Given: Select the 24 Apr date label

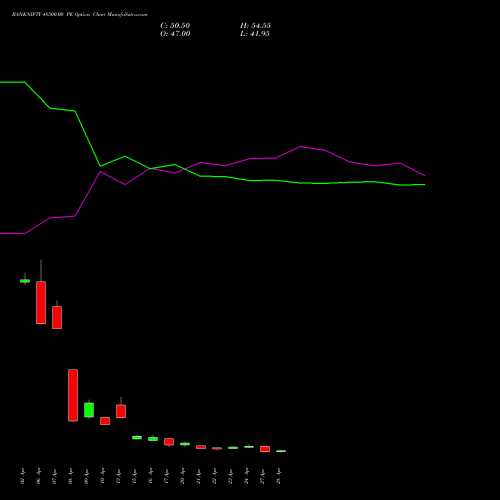Looking at the screenshot, I should (x=247, y=476).
